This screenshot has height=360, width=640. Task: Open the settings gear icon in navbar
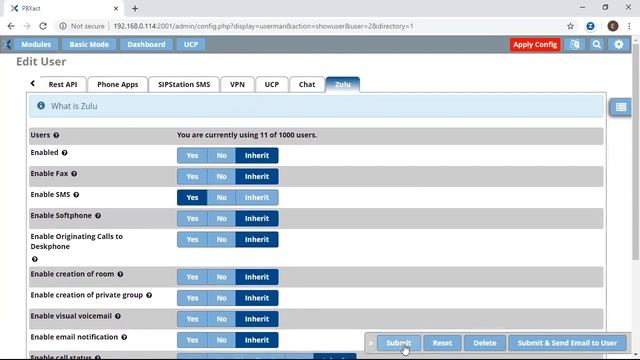point(619,44)
